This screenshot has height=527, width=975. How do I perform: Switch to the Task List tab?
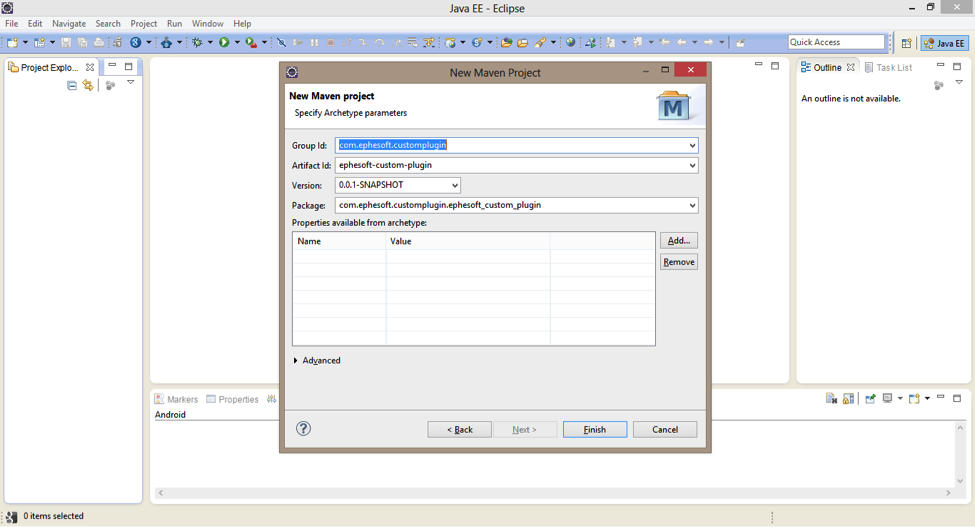click(x=888, y=67)
